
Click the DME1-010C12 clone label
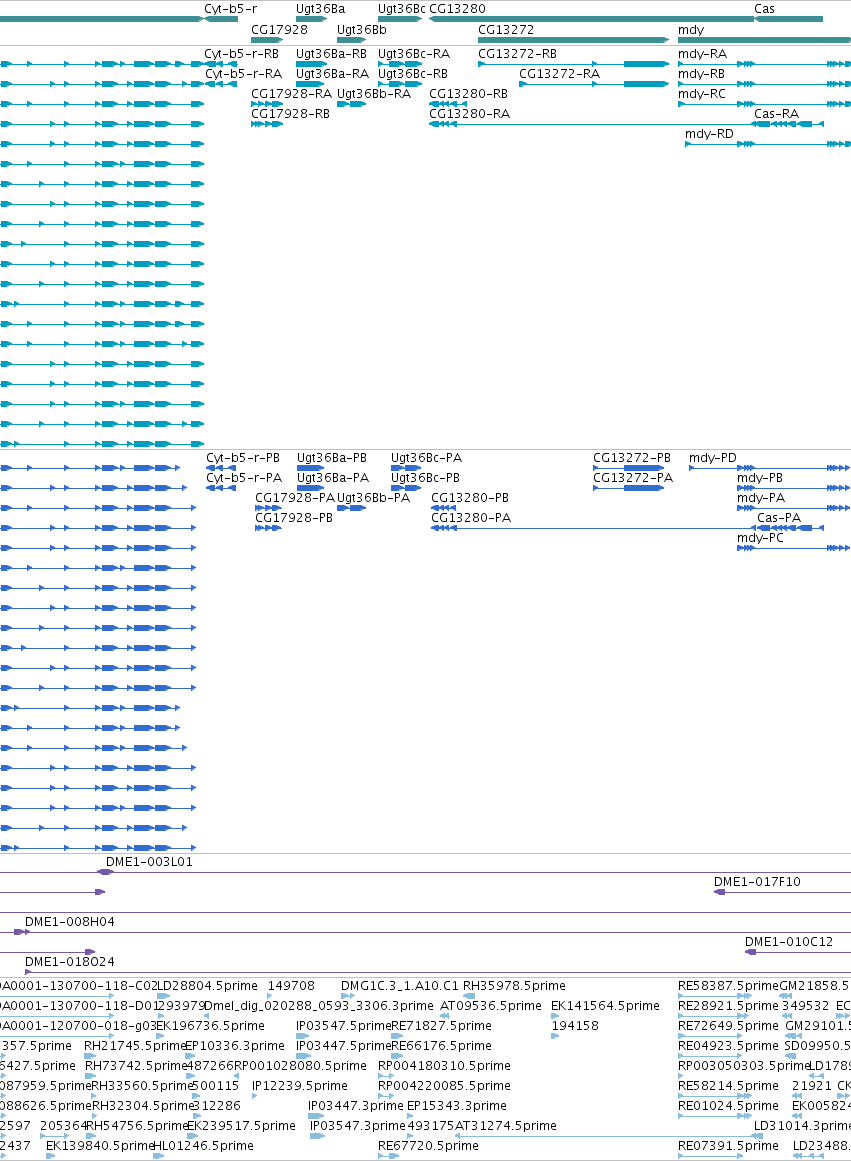point(789,943)
